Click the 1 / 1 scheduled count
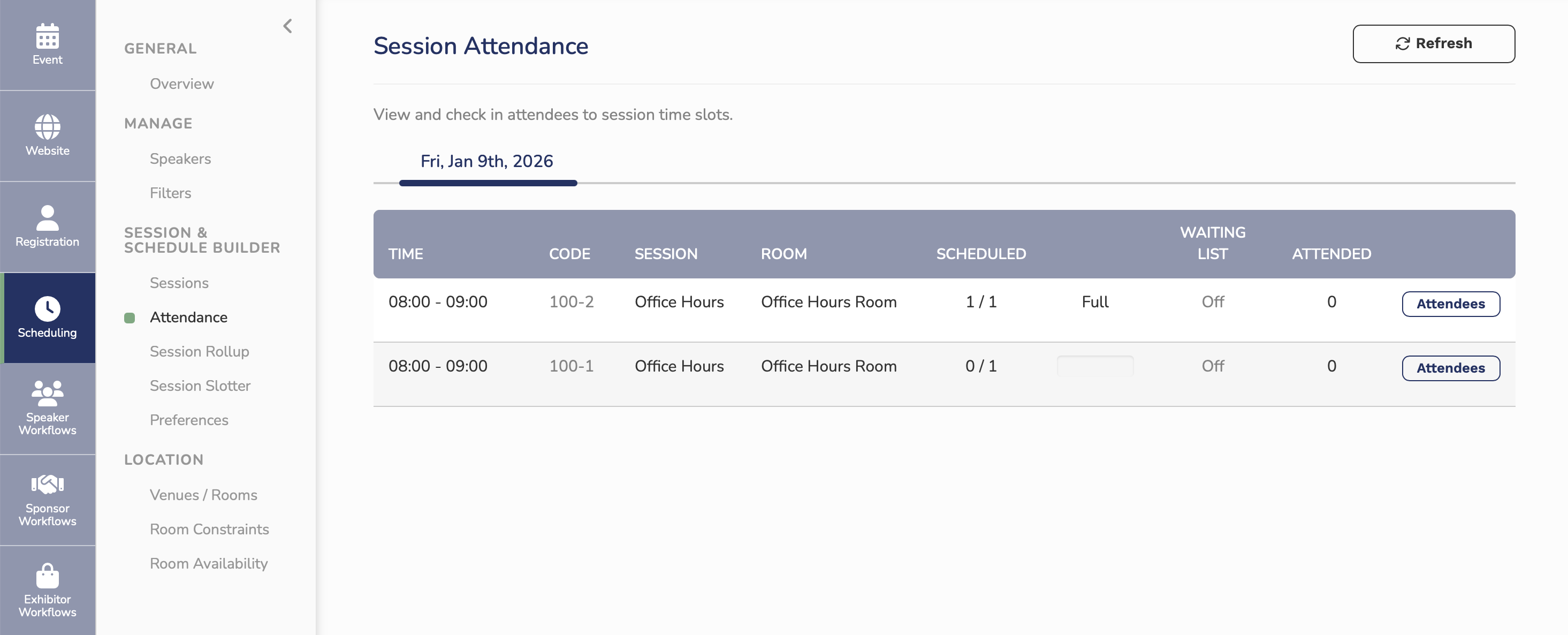 pos(981,302)
